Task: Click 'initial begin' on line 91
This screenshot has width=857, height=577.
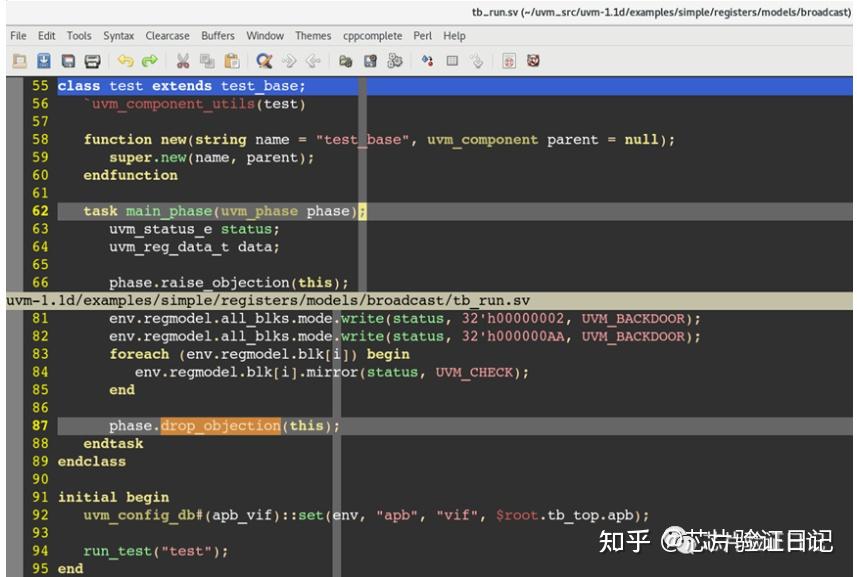Action: (x=113, y=497)
